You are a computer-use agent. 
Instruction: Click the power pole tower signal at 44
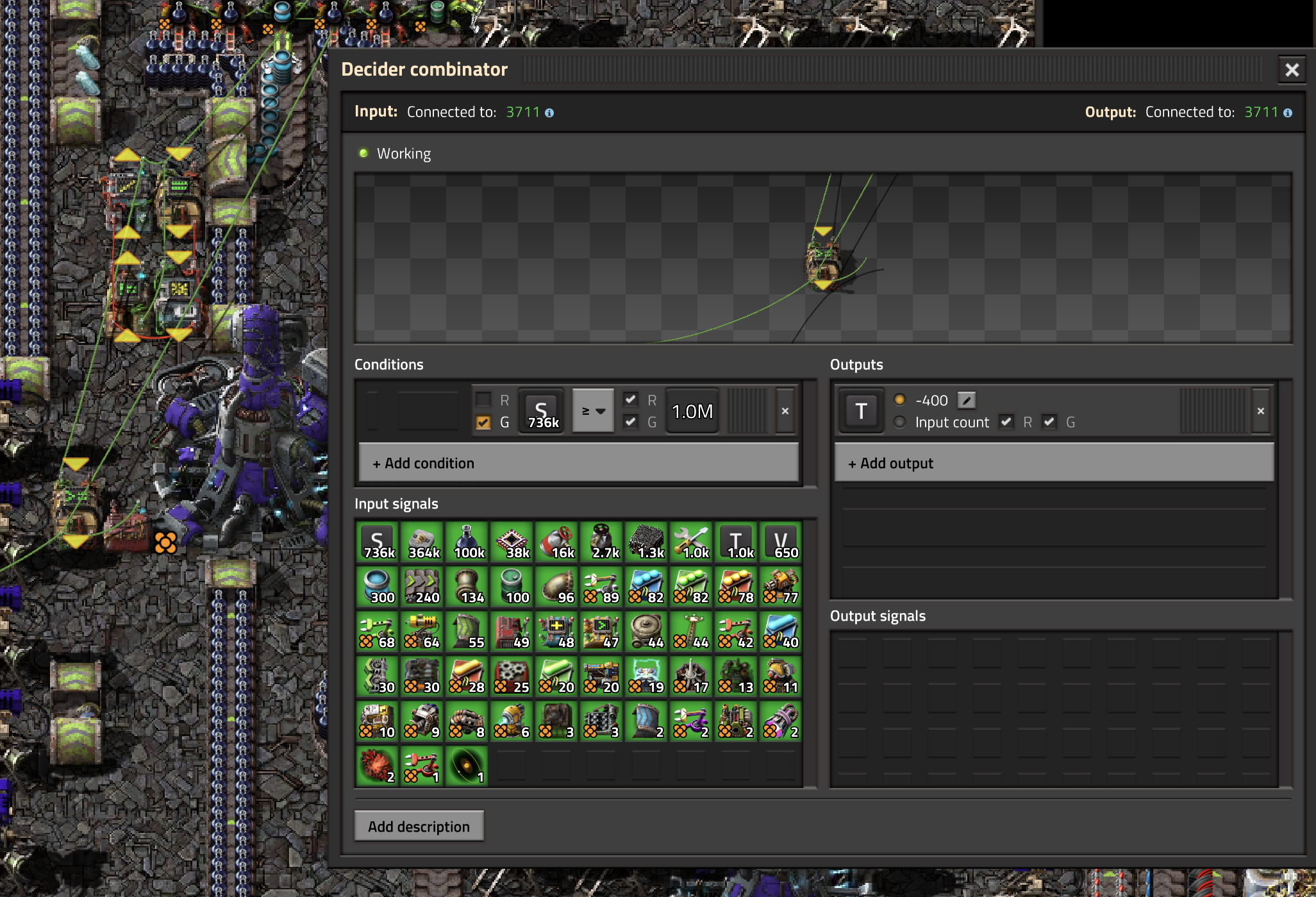(x=692, y=632)
